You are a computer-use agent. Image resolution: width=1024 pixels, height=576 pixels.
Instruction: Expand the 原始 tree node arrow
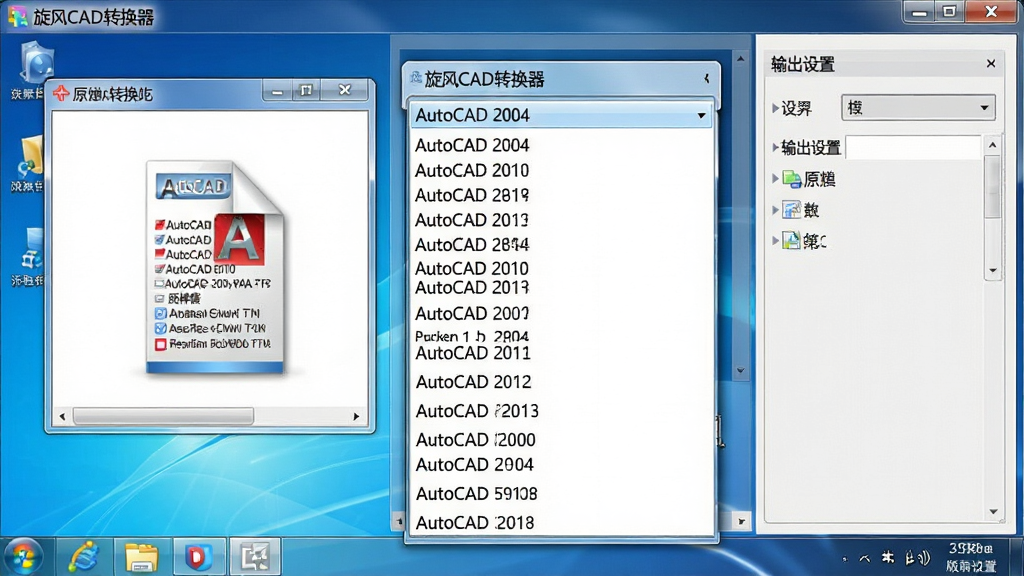pos(775,178)
